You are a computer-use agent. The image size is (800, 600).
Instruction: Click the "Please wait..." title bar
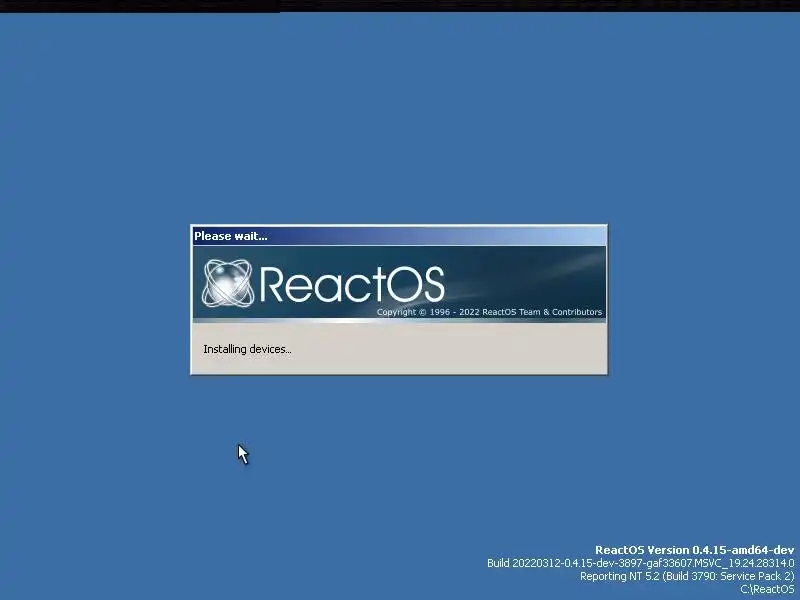(x=399, y=236)
